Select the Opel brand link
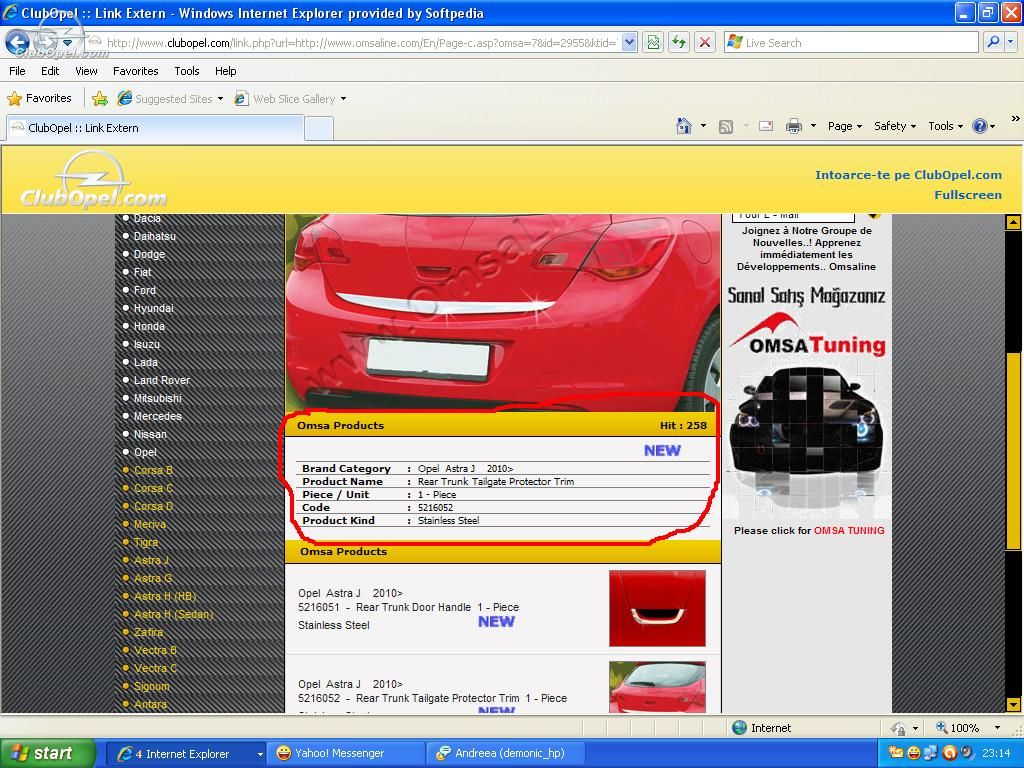The image size is (1024, 768). [145, 452]
